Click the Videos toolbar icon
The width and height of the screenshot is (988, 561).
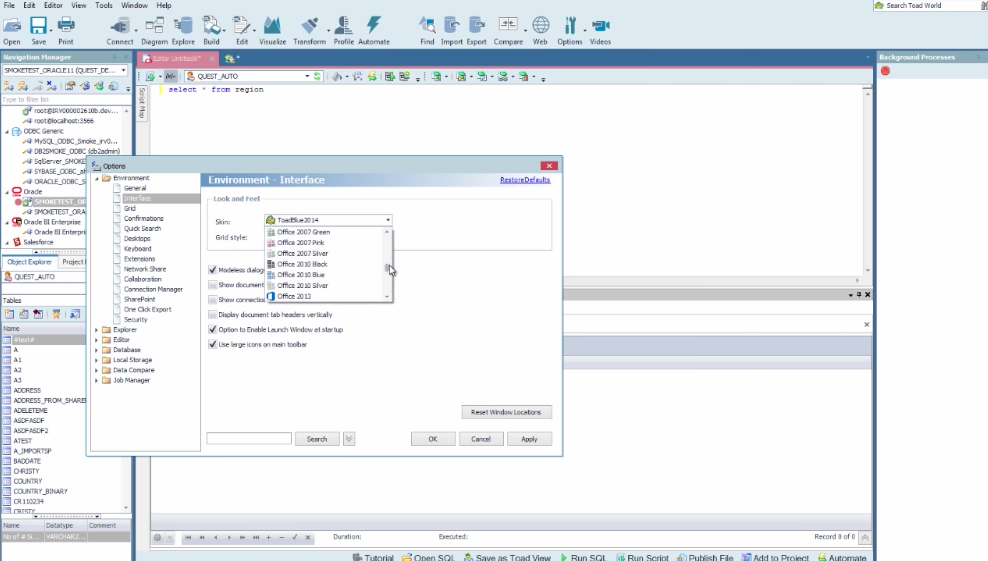(600, 26)
